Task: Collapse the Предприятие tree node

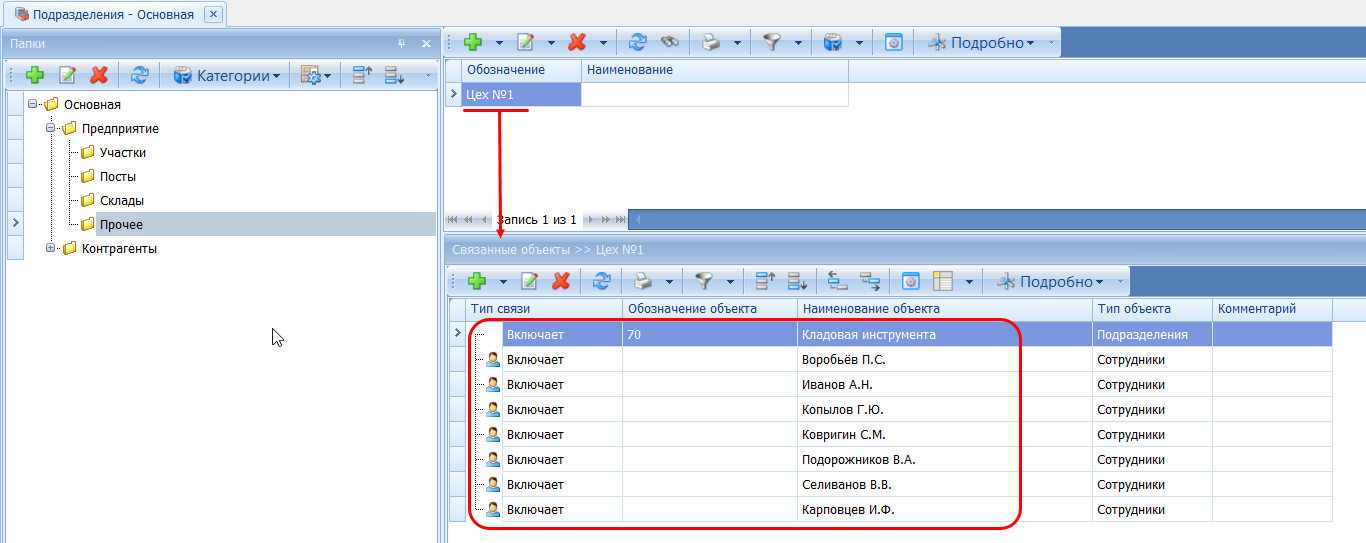Action: click(x=51, y=128)
